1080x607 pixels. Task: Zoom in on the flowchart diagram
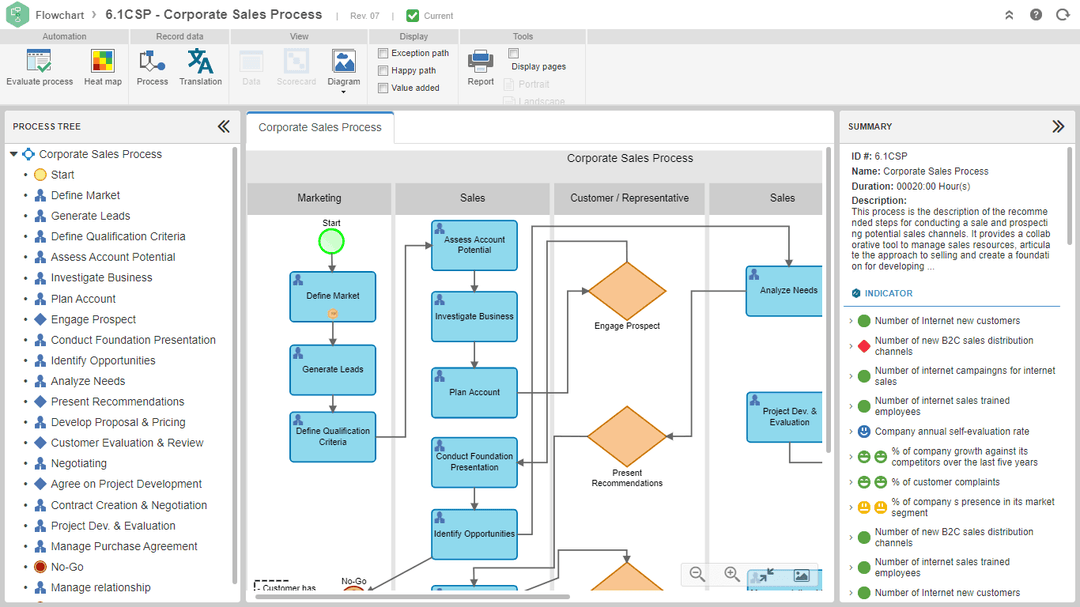pyautogui.click(x=732, y=575)
